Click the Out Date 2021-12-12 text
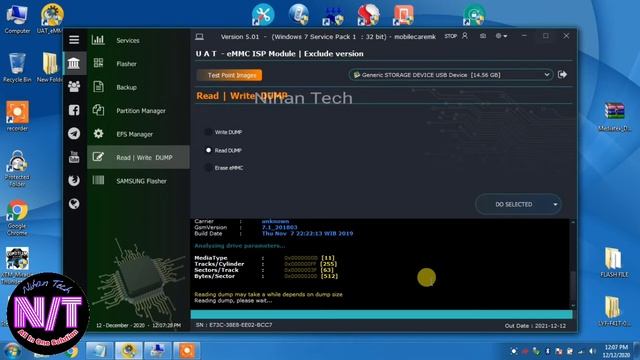 (536, 326)
